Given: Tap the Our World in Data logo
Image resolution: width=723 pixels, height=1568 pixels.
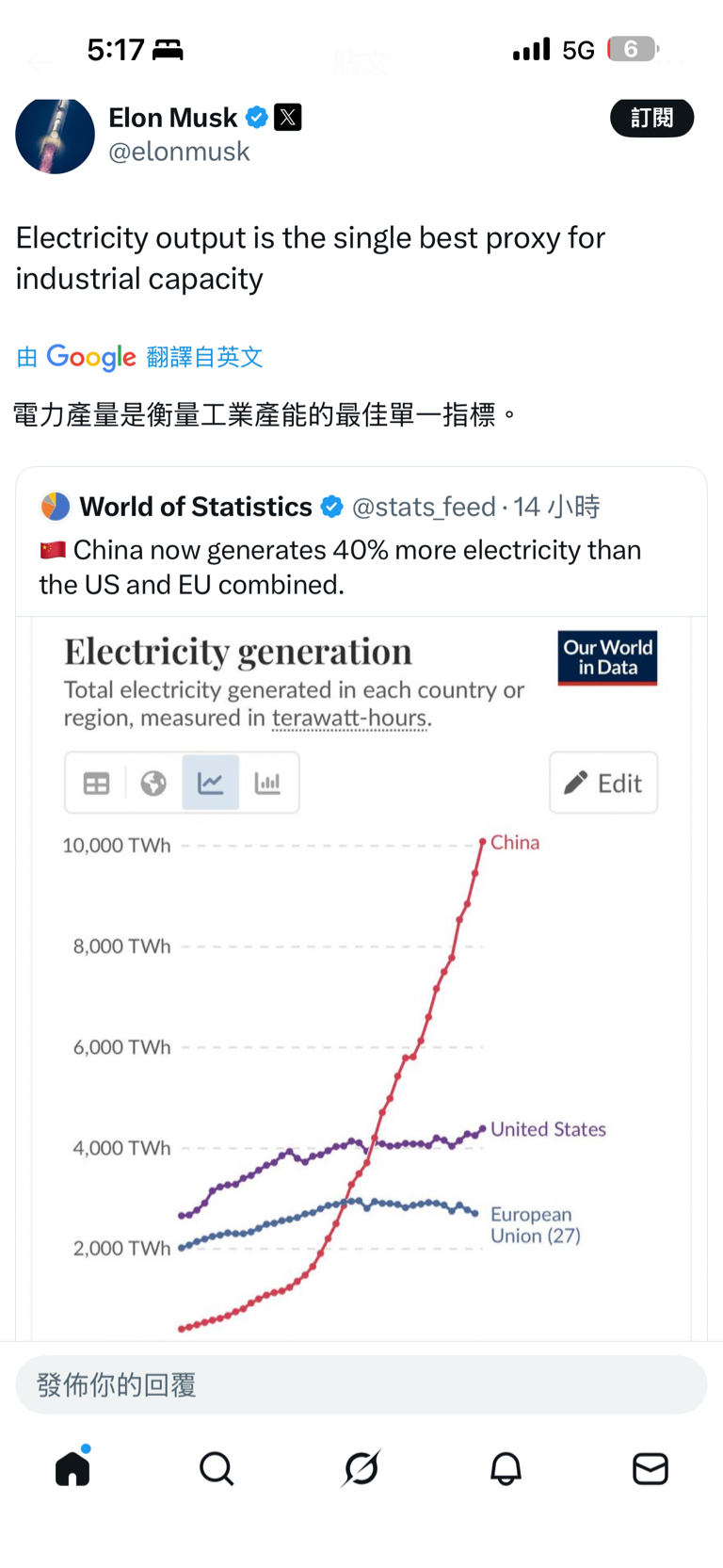Looking at the screenshot, I should click(607, 657).
